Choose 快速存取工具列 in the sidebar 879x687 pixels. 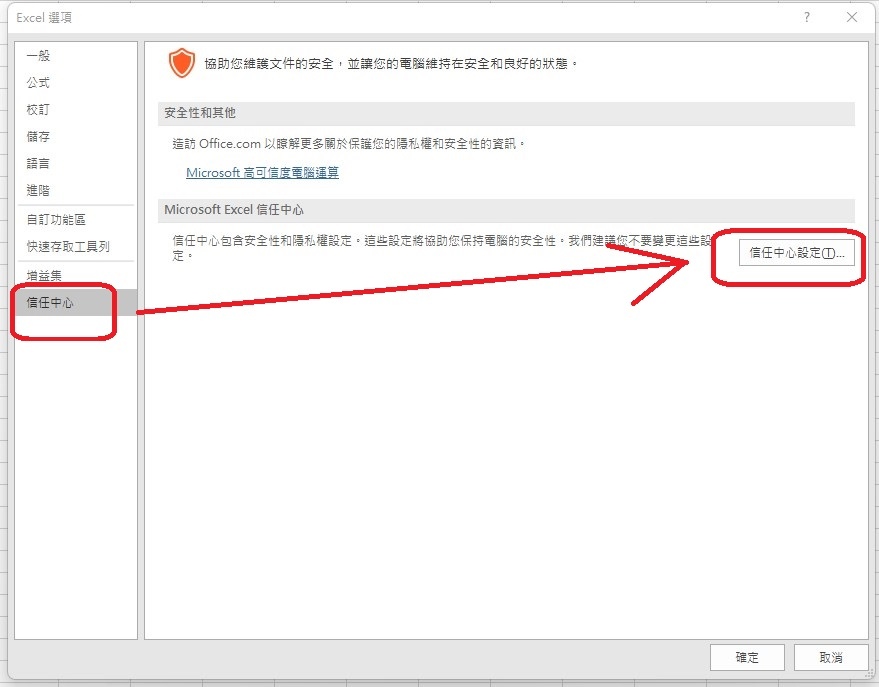point(76,246)
